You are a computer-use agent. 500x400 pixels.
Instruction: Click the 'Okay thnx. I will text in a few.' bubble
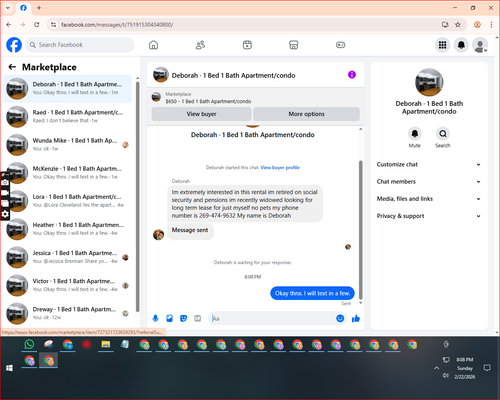click(312, 293)
